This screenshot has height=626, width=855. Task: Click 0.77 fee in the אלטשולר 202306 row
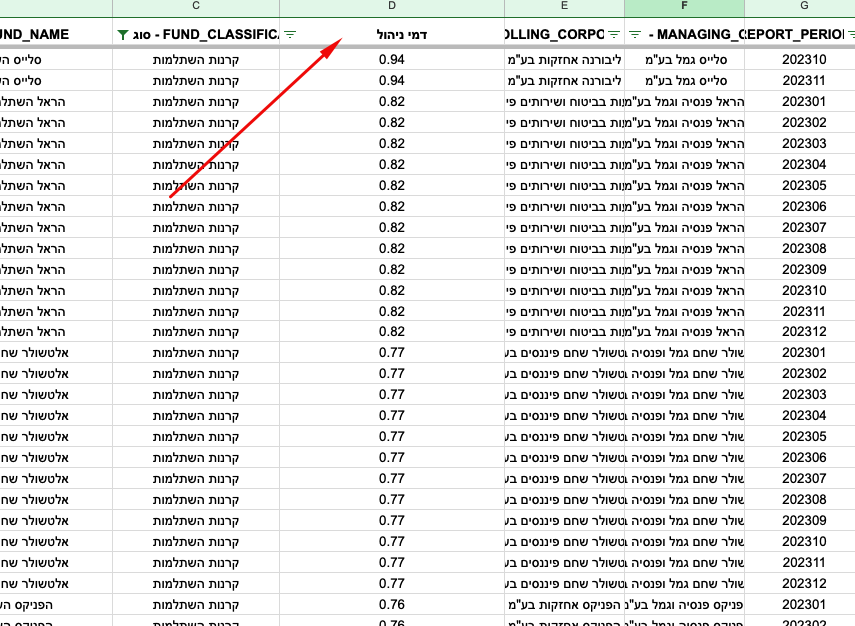pyautogui.click(x=392, y=458)
